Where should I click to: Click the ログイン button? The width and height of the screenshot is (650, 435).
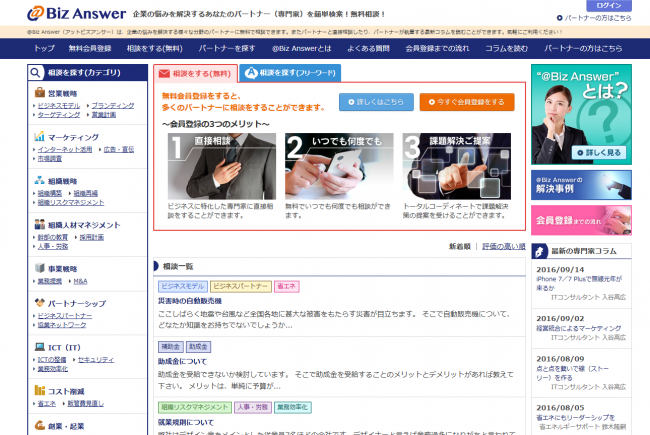[609, 5]
